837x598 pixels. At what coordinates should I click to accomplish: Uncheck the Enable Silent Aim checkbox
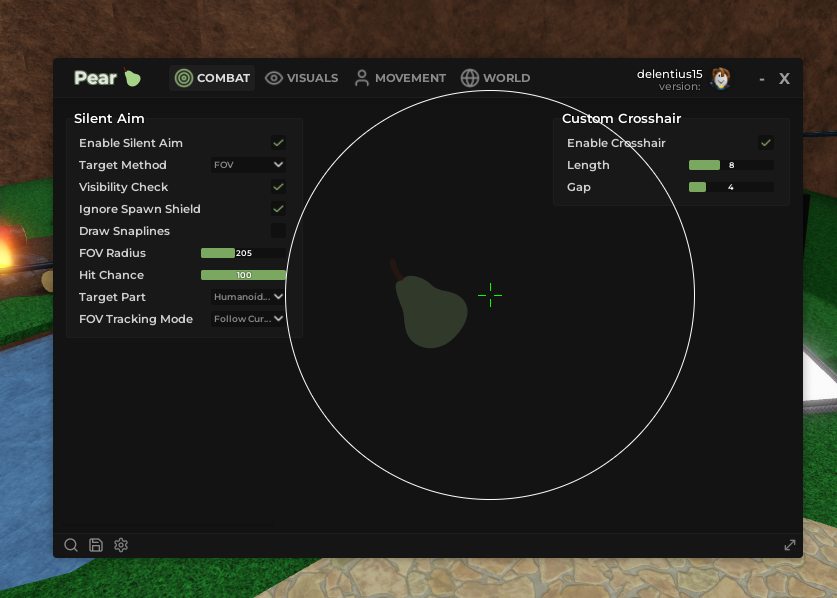point(278,143)
